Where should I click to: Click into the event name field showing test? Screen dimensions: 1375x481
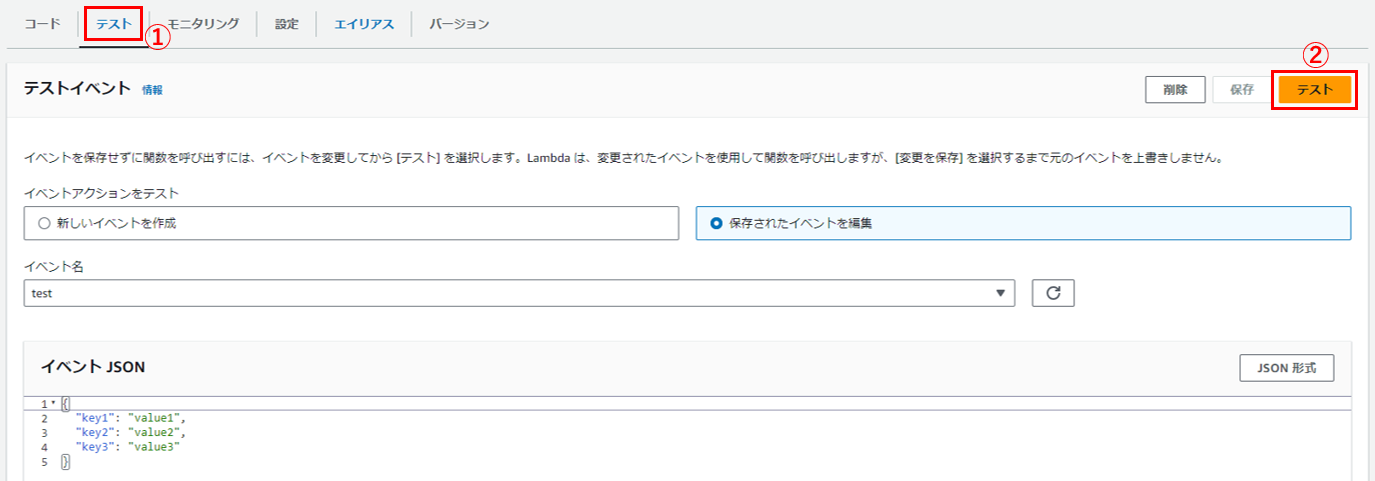519,293
